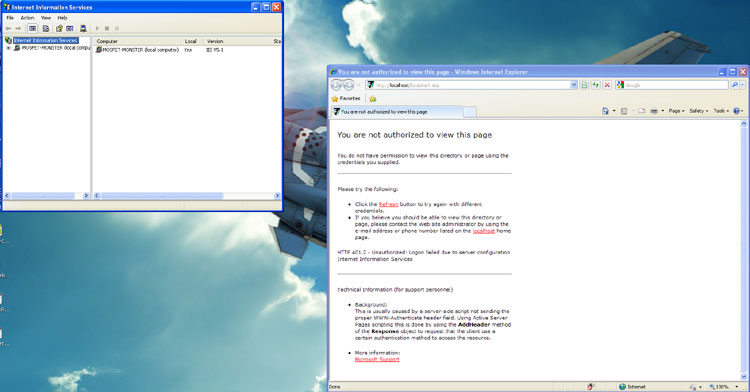This screenshot has height=392, width=750.
Task: Open the Home button dropdown arrow
Action: [614, 111]
